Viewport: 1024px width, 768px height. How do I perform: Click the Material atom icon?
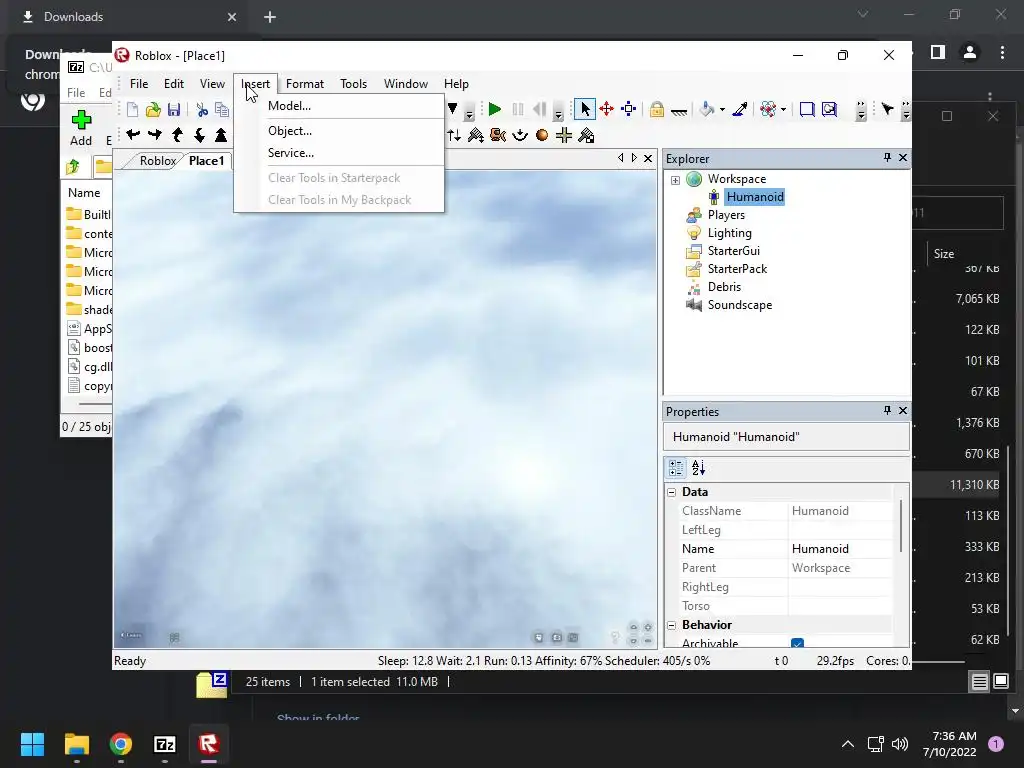(x=768, y=109)
